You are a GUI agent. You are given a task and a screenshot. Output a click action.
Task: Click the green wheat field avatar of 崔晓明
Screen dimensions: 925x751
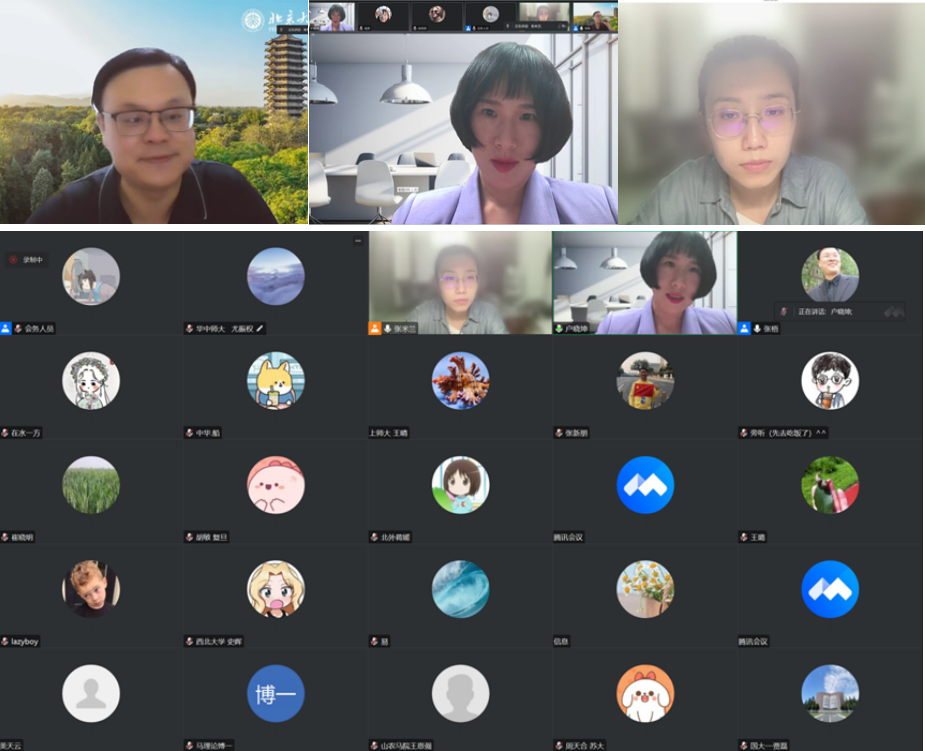tap(91, 485)
